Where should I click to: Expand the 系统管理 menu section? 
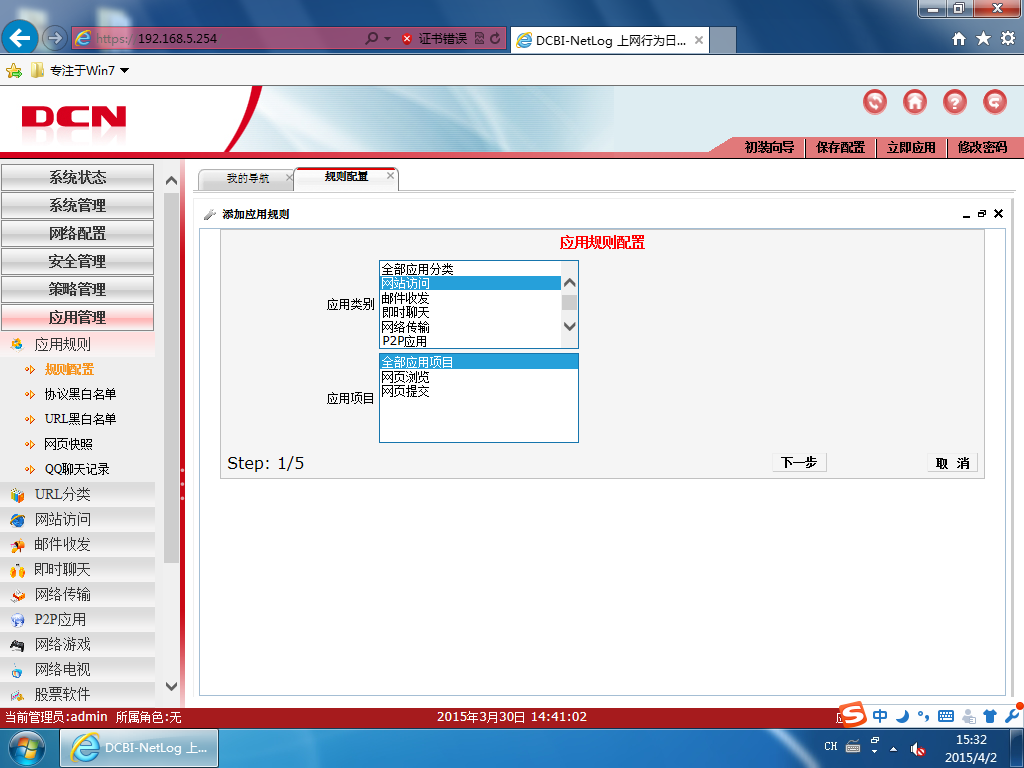(78, 206)
